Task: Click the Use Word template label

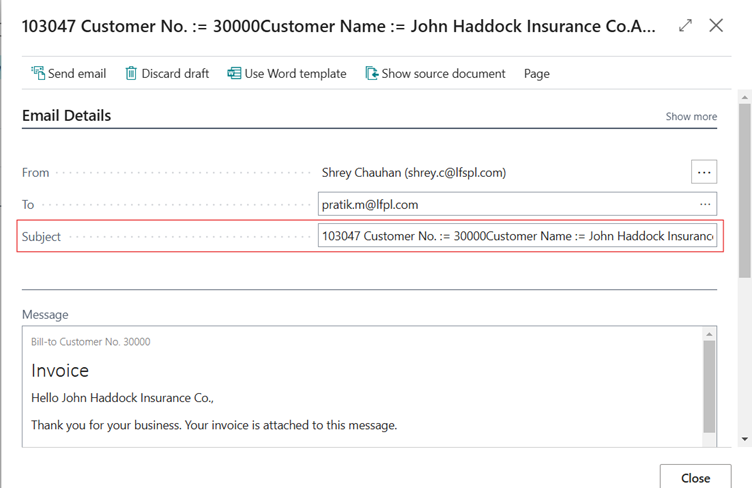Action: (295, 74)
